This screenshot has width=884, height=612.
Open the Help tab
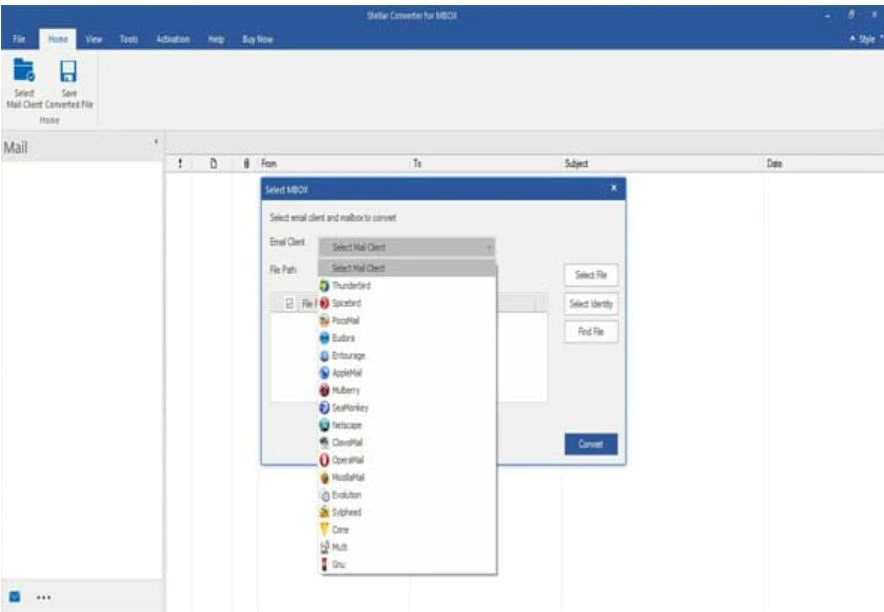pos(216,39)
